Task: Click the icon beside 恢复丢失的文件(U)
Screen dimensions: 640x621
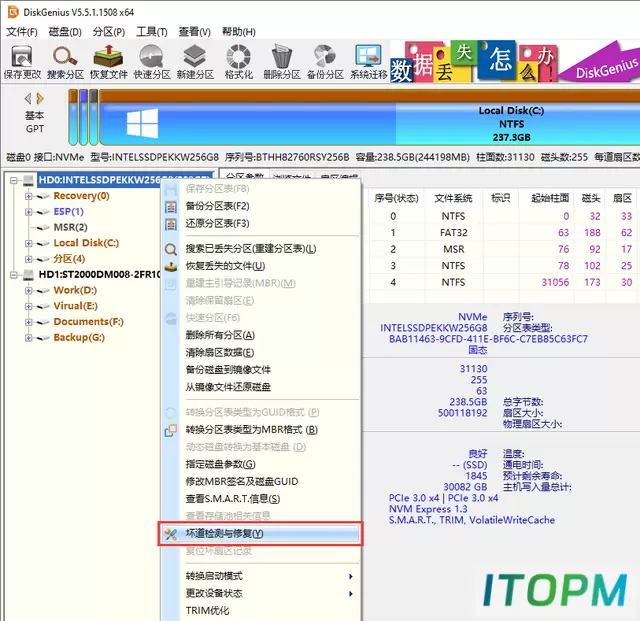Action: [x=171, y=267]
